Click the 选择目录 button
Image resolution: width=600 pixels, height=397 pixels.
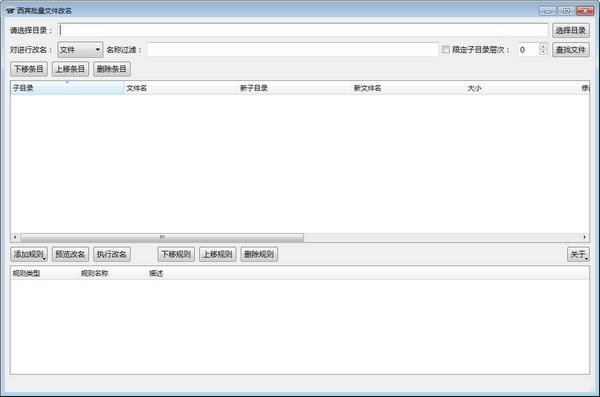click(x=571, y=30)
